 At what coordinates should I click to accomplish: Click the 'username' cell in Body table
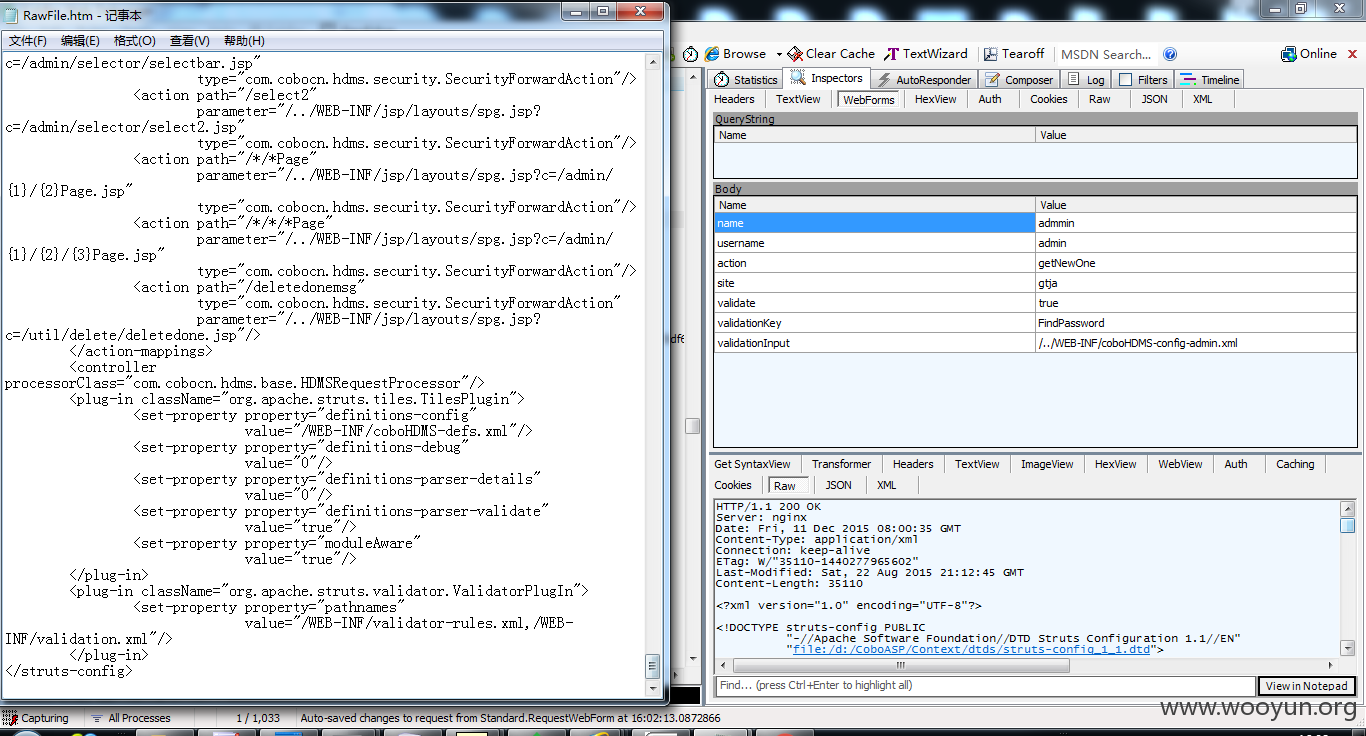[x=874, y=243]
